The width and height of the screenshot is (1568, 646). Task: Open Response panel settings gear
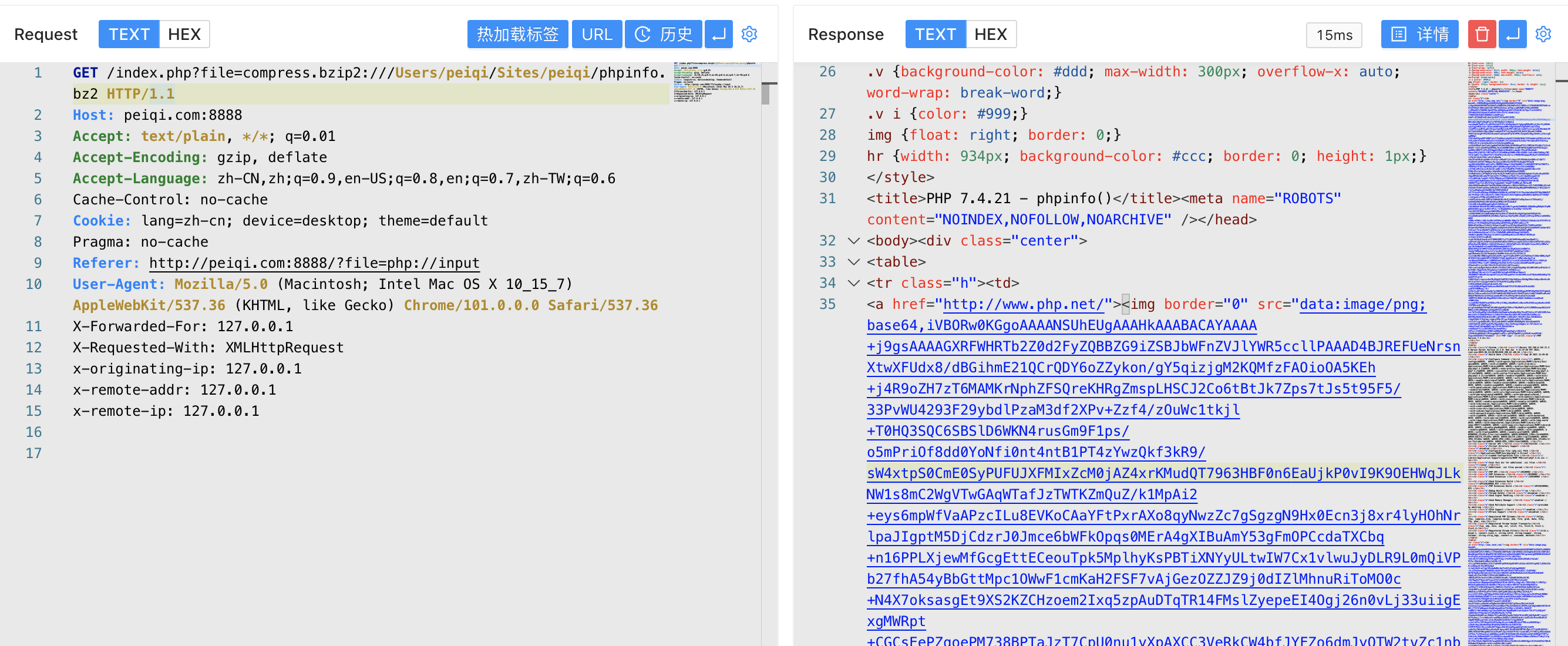(x=1543, y=34)
